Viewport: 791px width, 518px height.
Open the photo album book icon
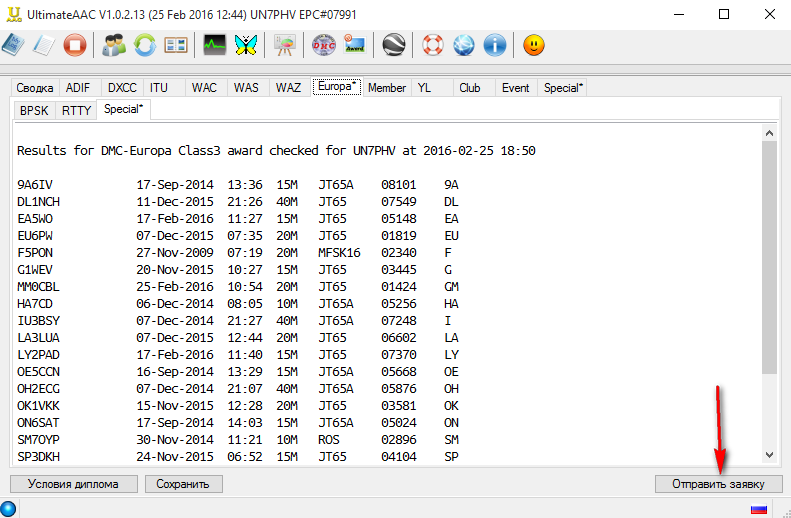tap(176, 45)
